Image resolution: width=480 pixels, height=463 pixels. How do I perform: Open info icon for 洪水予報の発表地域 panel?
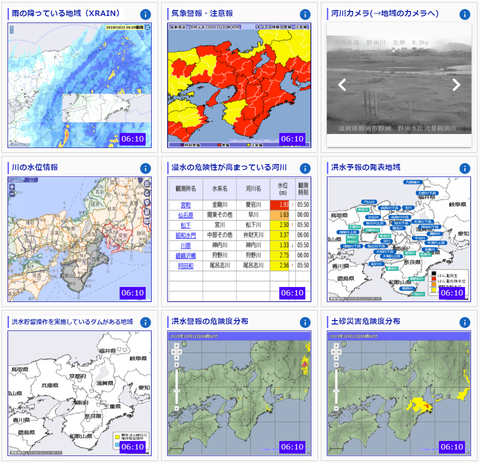(x=465, y=168)
